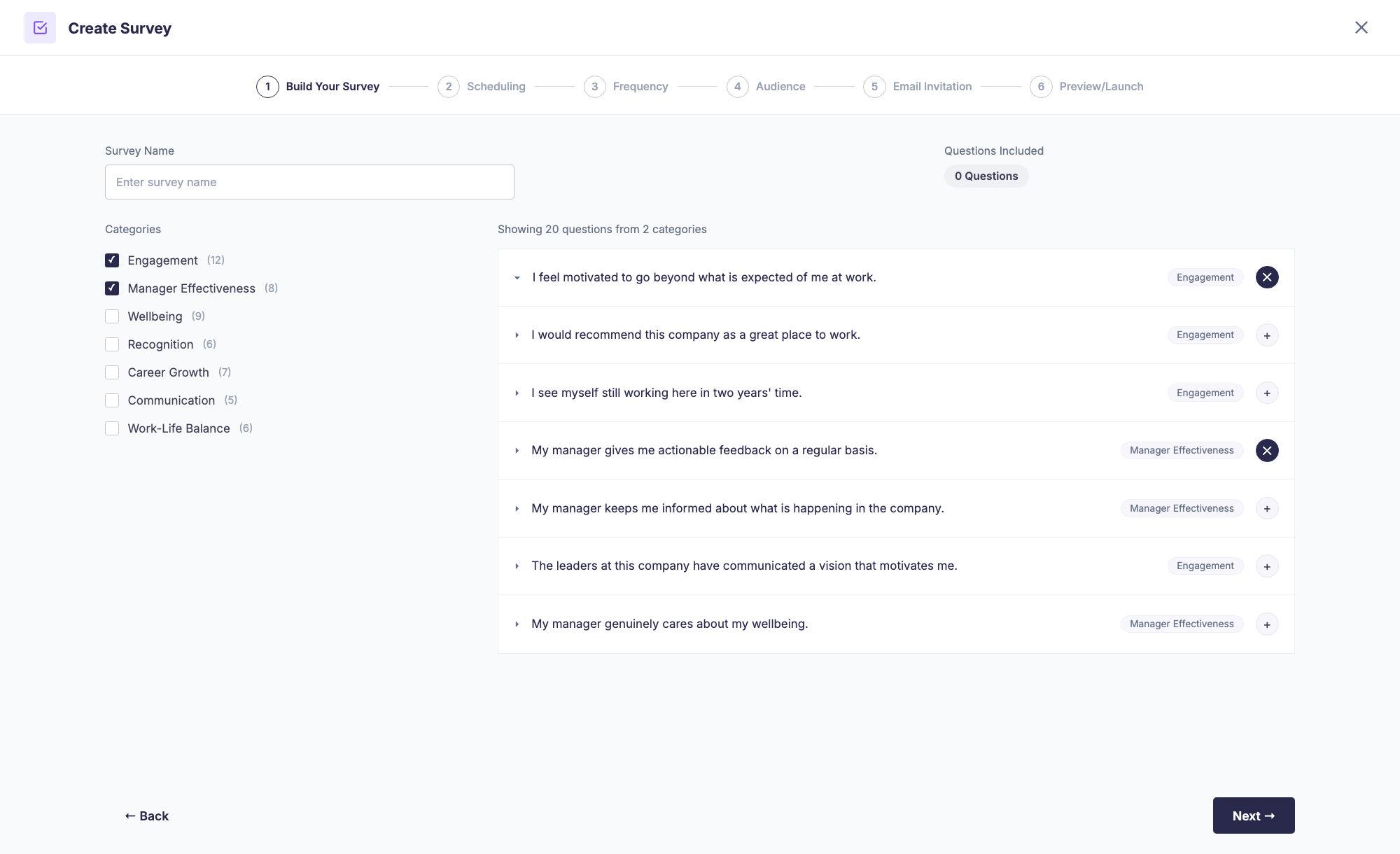The width and height of the screenshot is (1400, 854).
Task: Click the 'I would recommend this company' question text
Action: [x=696, y=335]
